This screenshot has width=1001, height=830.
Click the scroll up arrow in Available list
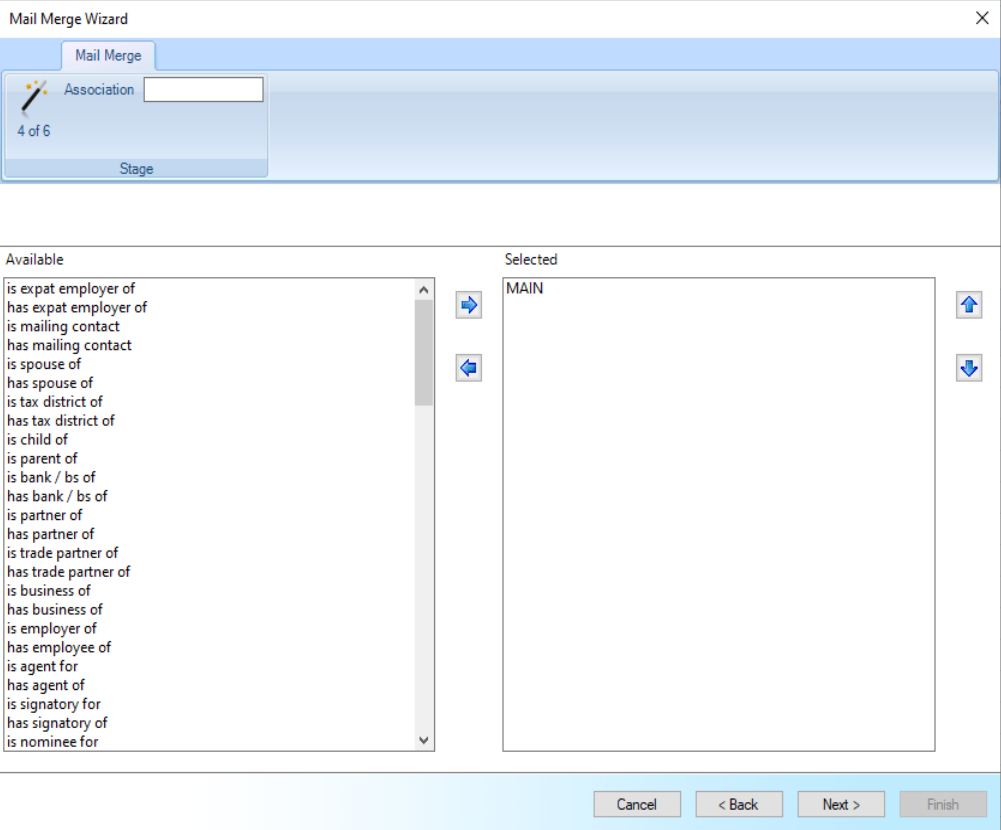click(x=423, y=290)
